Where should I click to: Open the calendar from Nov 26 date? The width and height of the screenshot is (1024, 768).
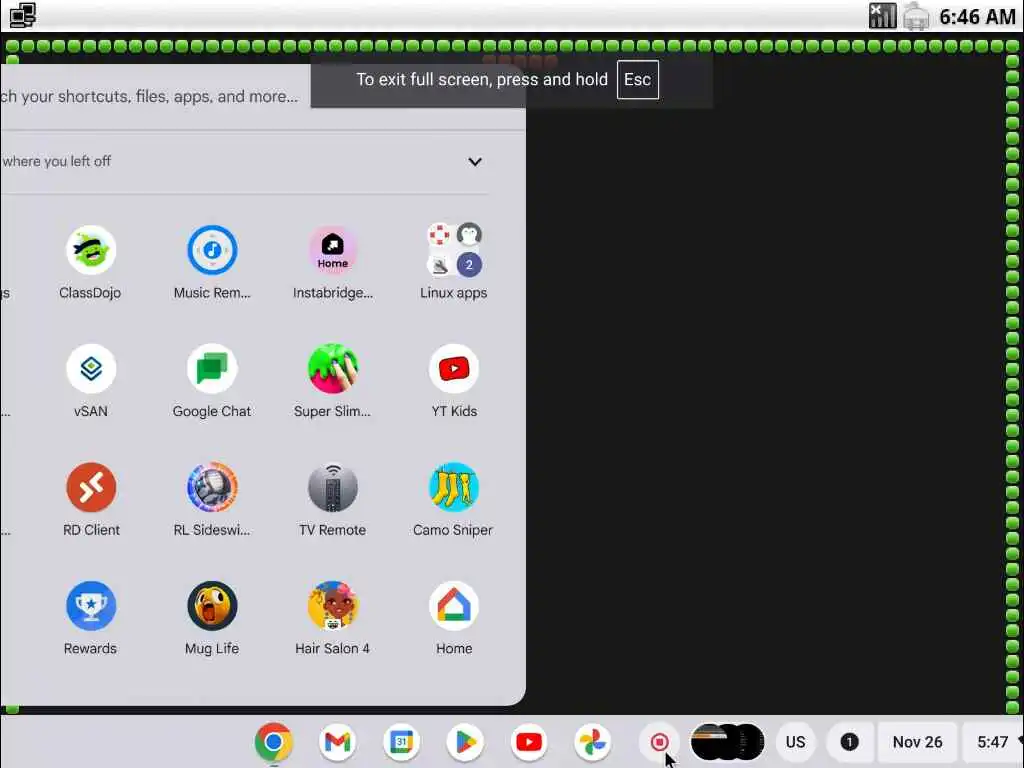pos(917,742)
